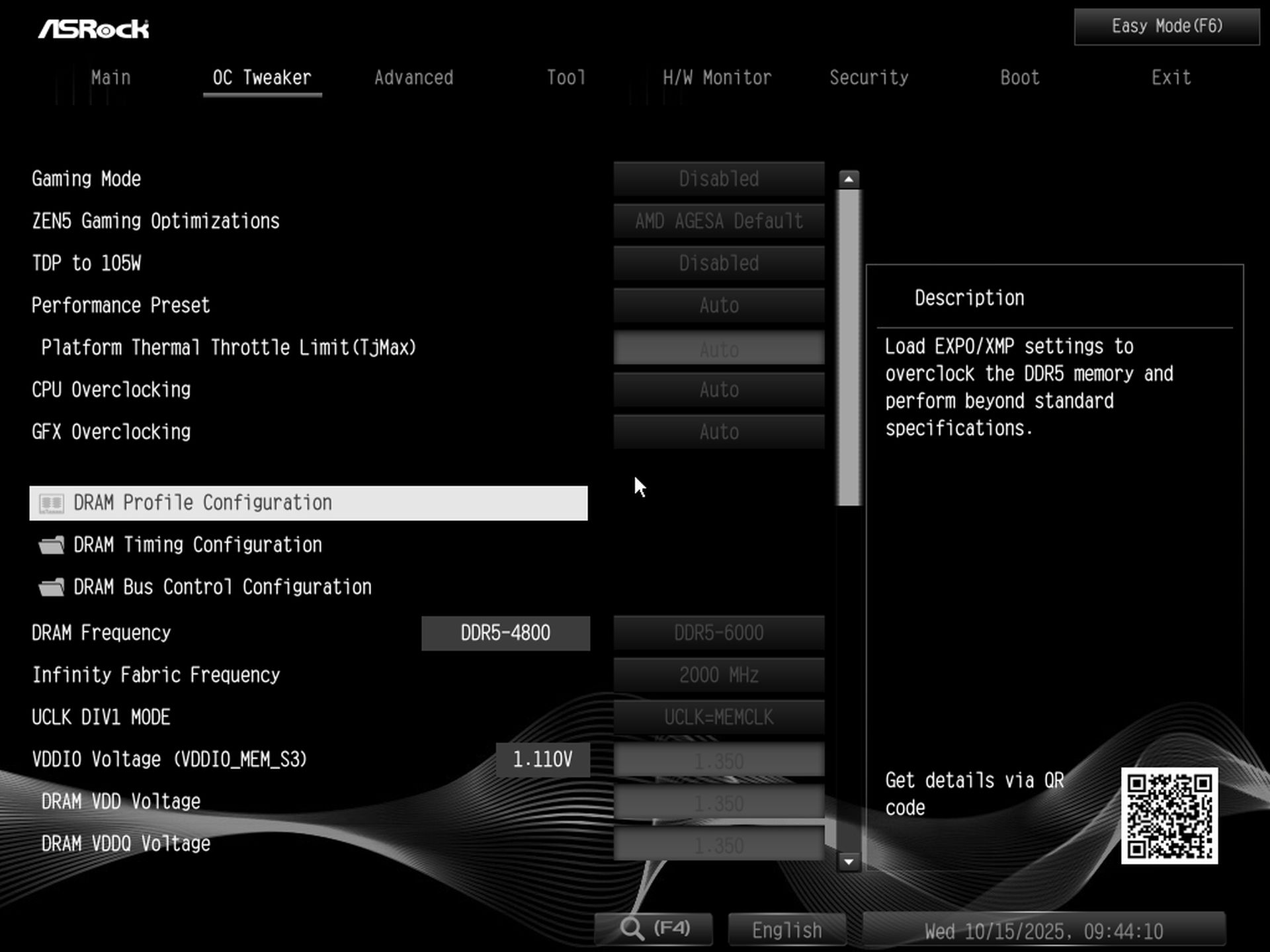Viewport: 1270px width, 952px height.
Task: Click the ASRock logo
Action: point(95,28)
